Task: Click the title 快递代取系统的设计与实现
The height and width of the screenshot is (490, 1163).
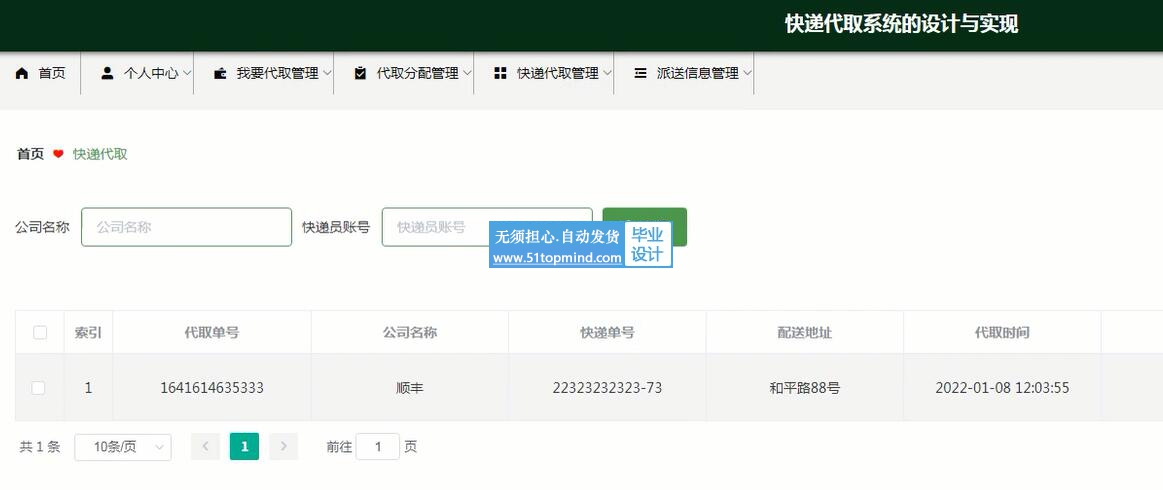Action: coord(901,24)
